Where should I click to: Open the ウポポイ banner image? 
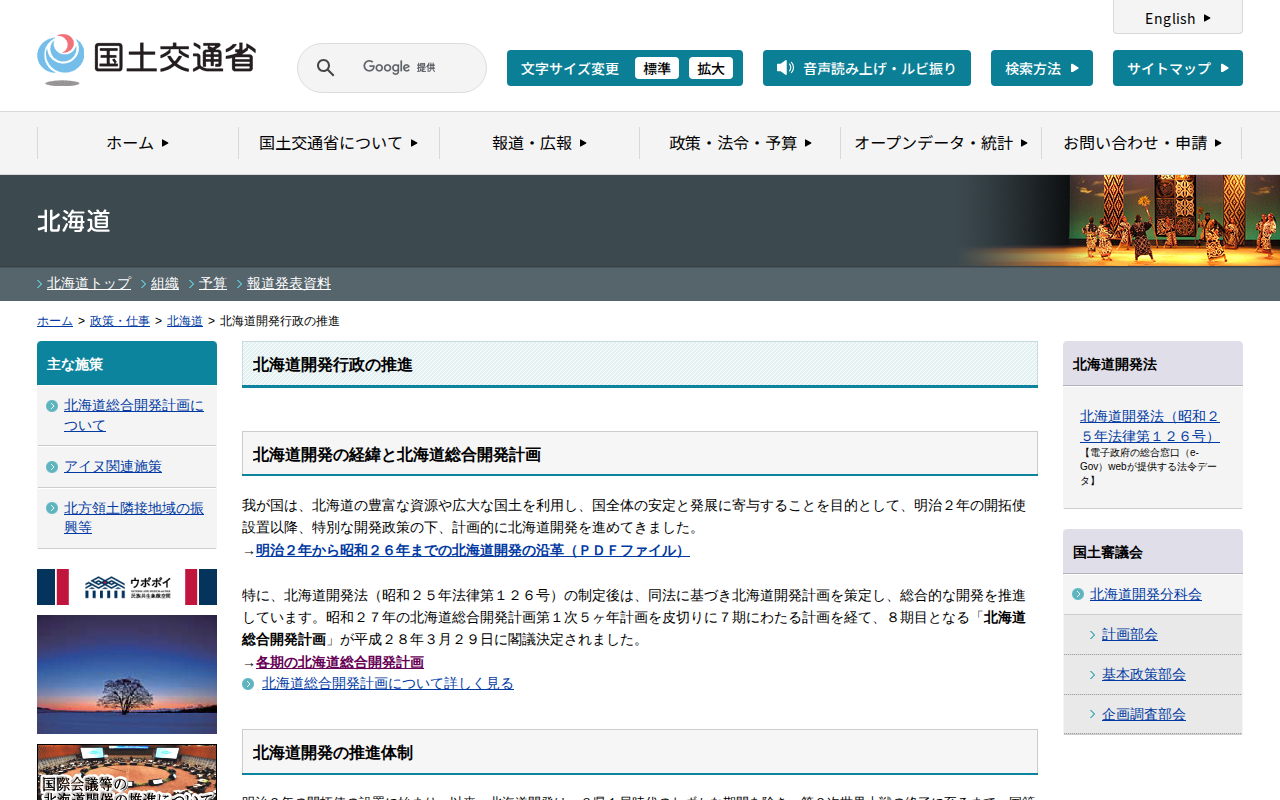[127, 587]
